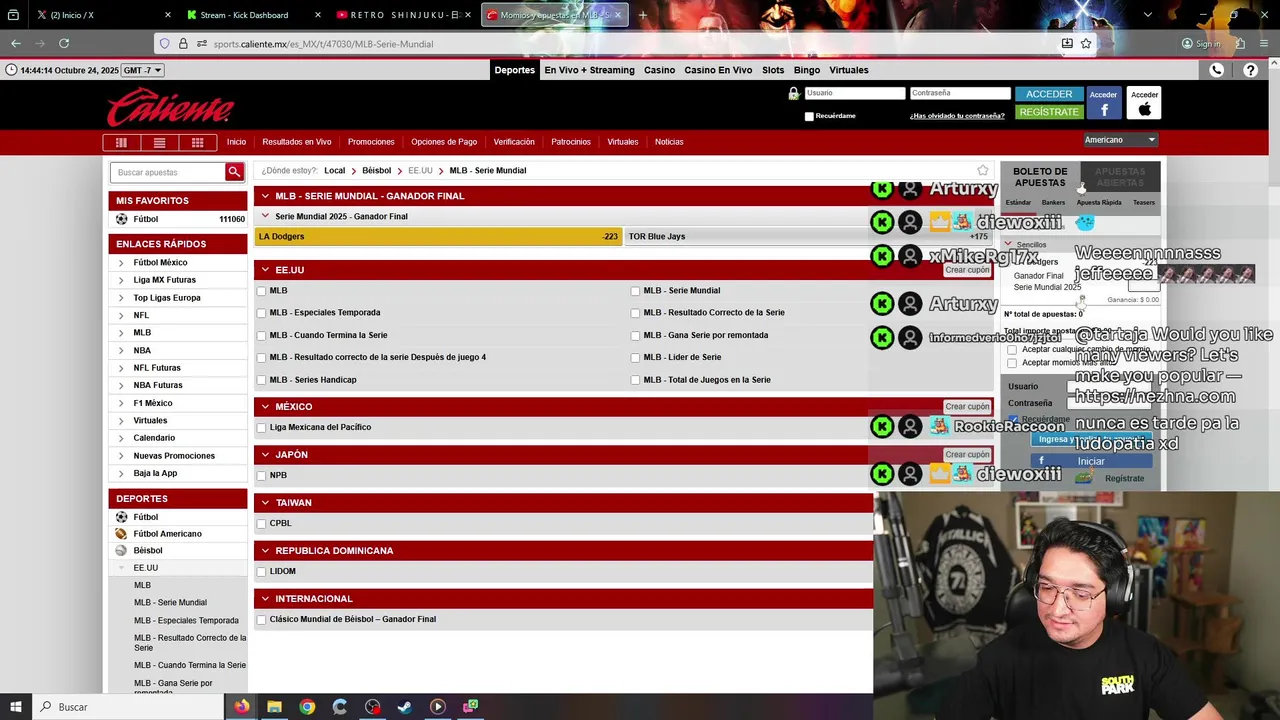Viewport: 1280px width, 720px height.
Task: Open the help question mark icon
Action: tap(1251, 70)
